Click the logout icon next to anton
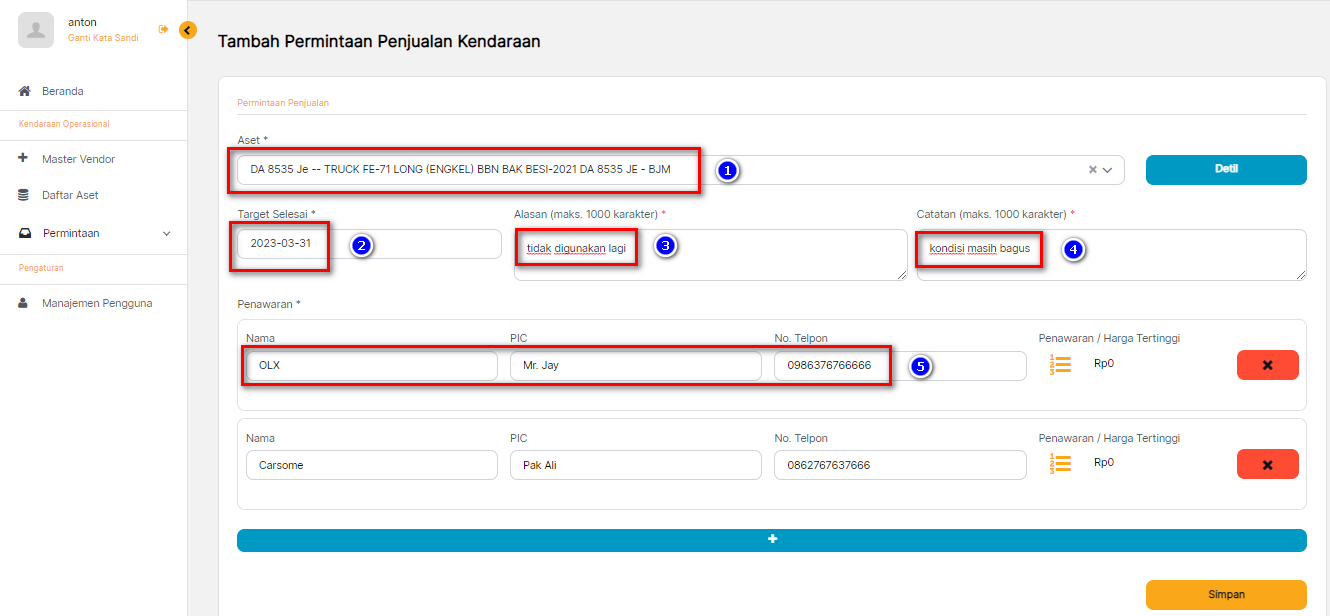The image size is (1330, 616). pyautogui.click(x=164, y=30)
